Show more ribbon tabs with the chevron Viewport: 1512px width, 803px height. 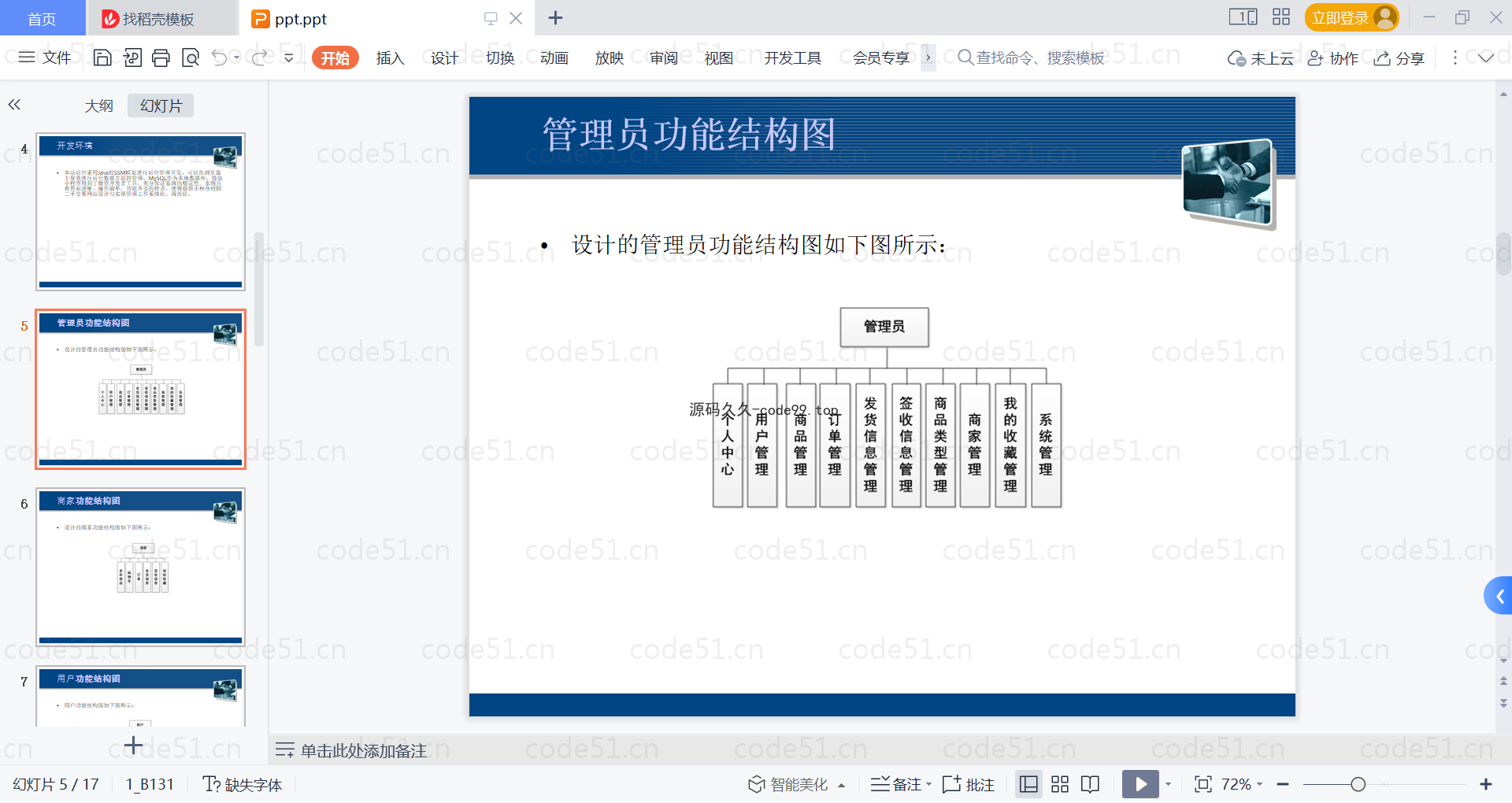[928, 57]
